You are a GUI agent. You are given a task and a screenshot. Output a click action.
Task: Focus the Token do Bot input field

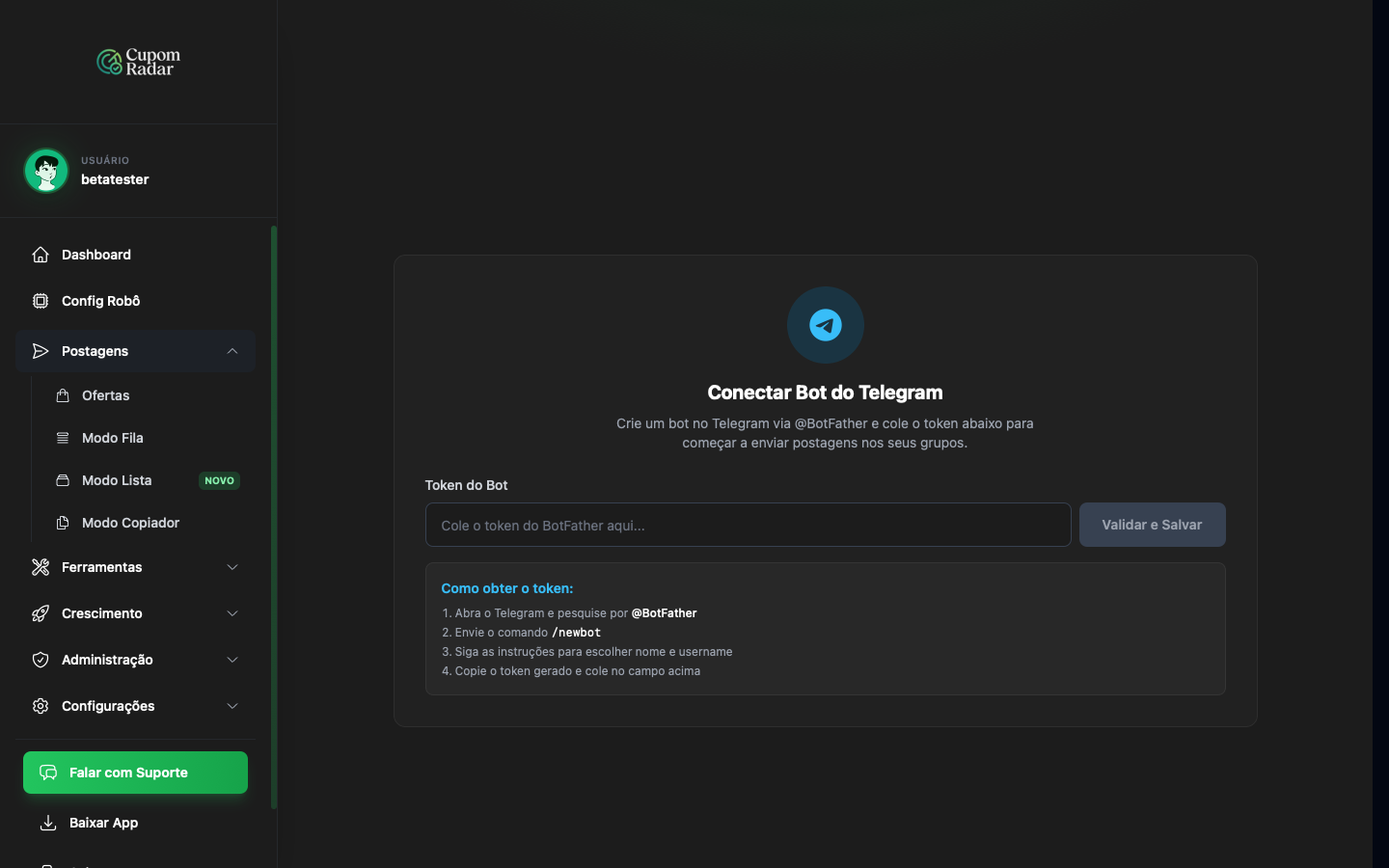[749, 525]
